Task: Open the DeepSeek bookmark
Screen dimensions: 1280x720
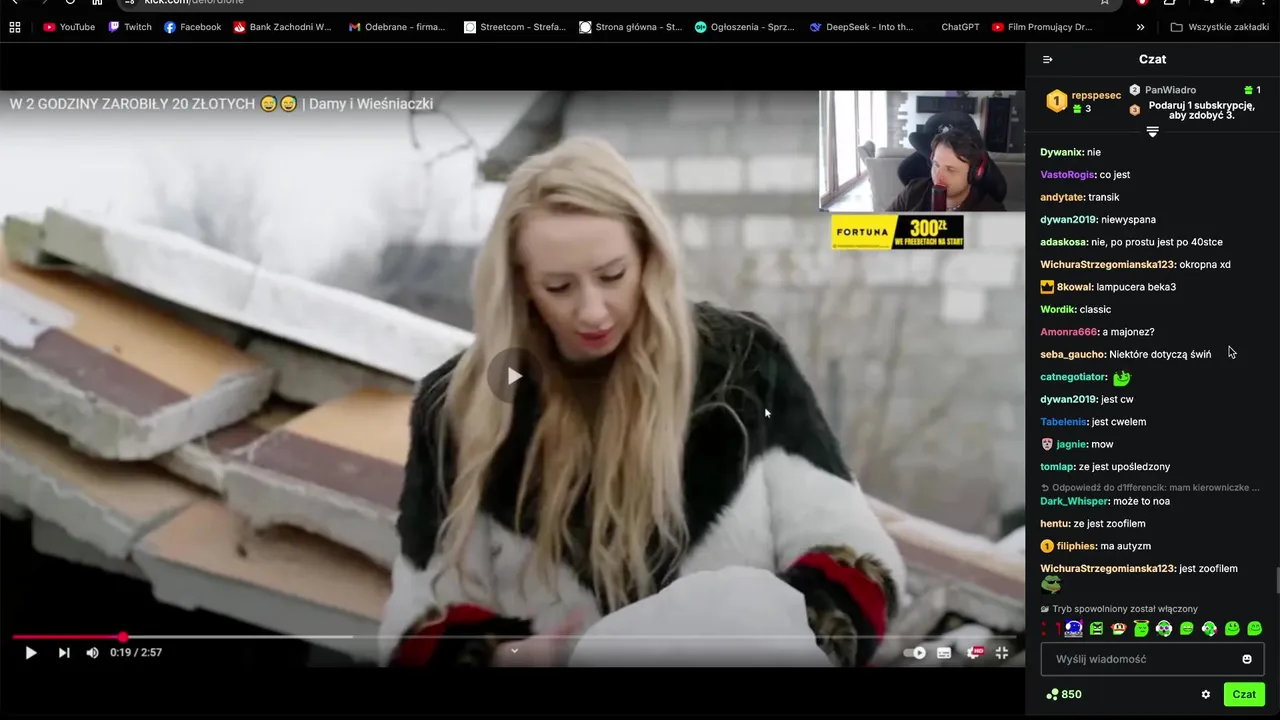Action: pyautogui.click(x=861, y=27)
